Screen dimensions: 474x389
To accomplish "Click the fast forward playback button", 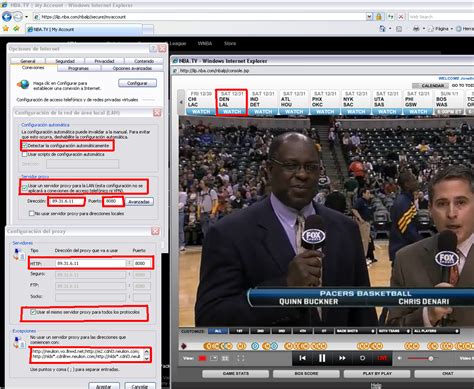I will [342, 358].
